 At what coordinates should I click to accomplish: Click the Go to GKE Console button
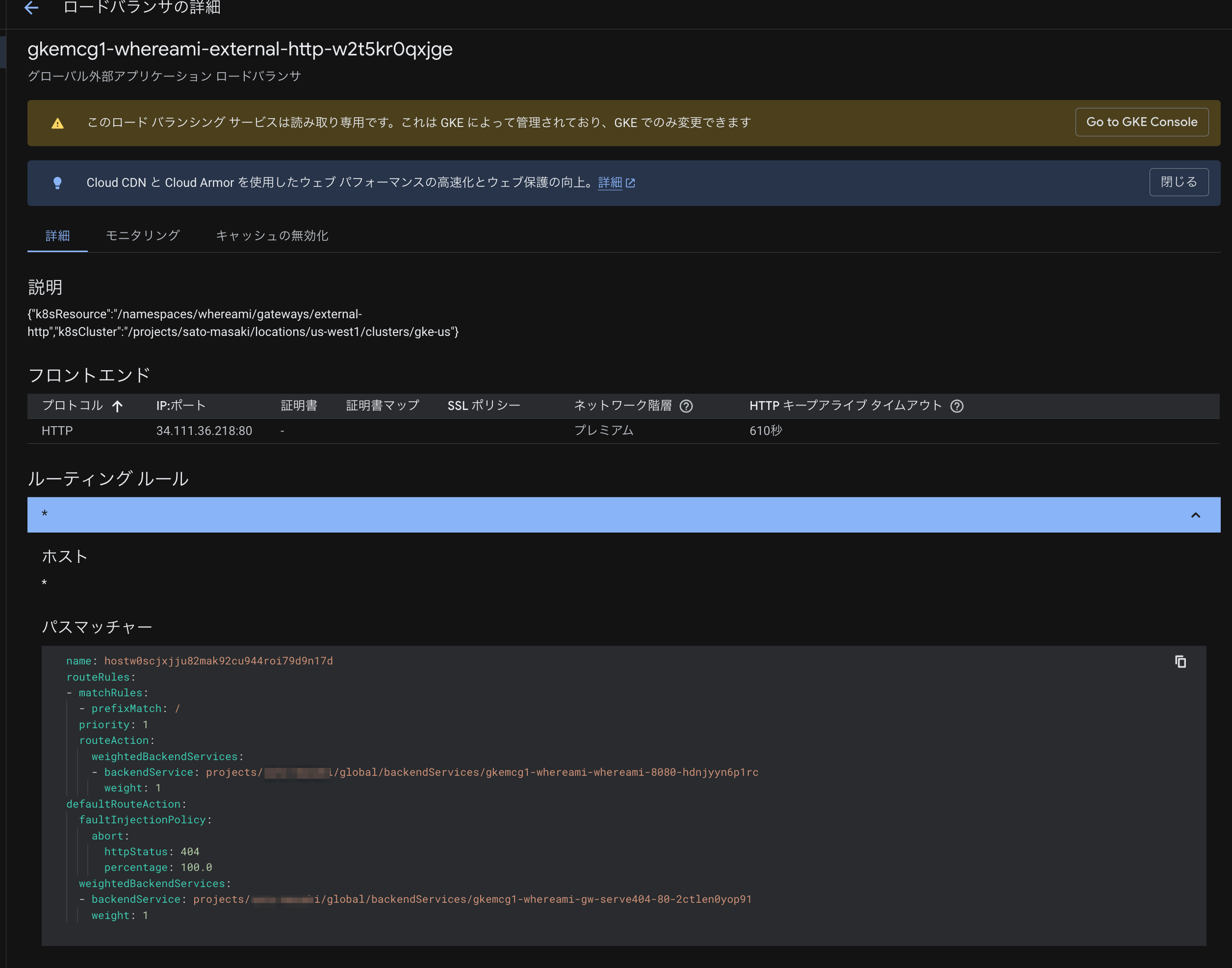tap(1141, 122)
